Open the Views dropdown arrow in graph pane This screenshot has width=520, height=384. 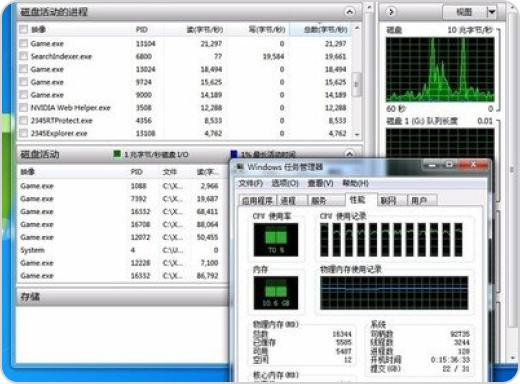point(491,12)
